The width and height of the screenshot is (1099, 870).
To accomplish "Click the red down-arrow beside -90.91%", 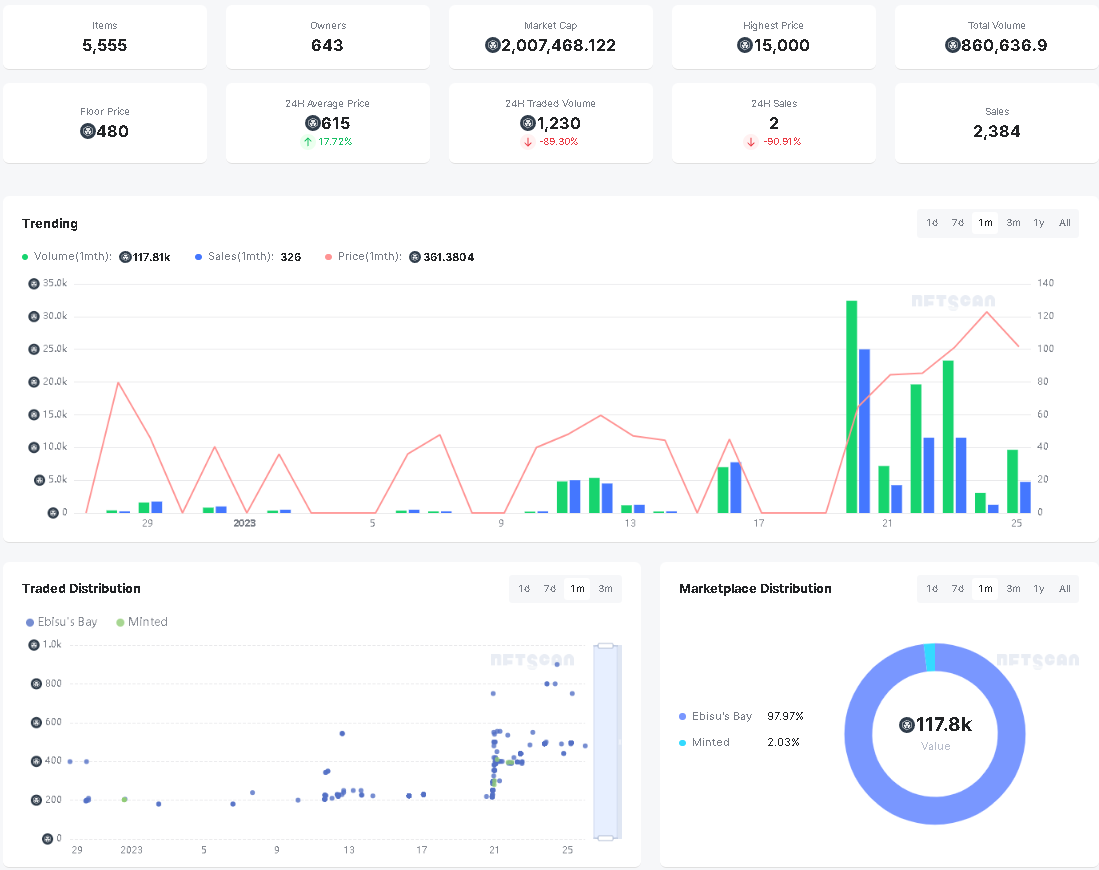I will [749, 142].
